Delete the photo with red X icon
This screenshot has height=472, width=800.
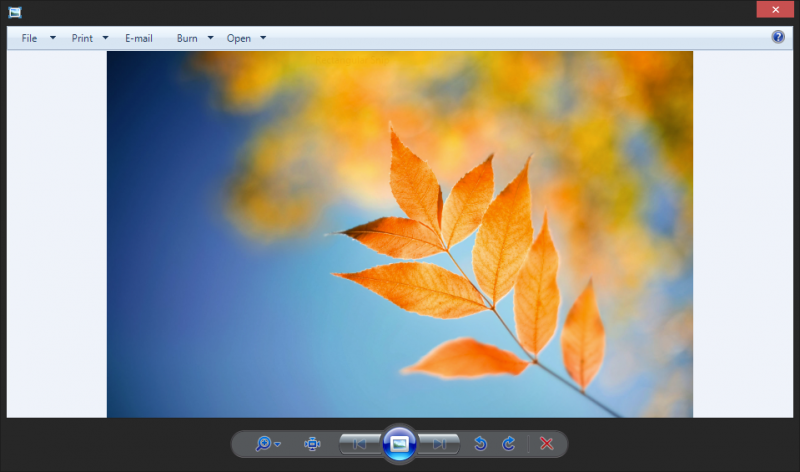[546, 443]
